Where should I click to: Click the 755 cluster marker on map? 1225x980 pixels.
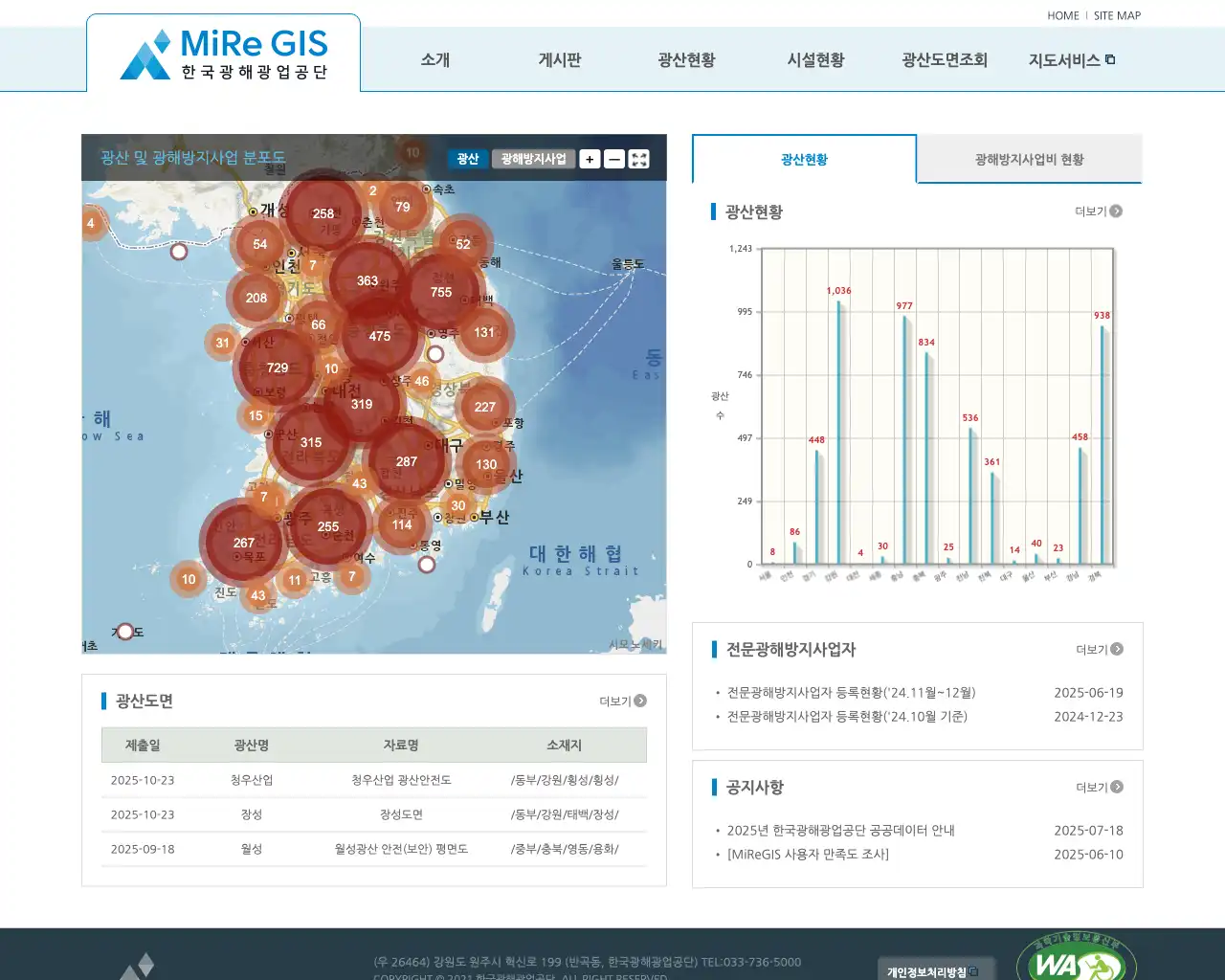tap(441, 292)
